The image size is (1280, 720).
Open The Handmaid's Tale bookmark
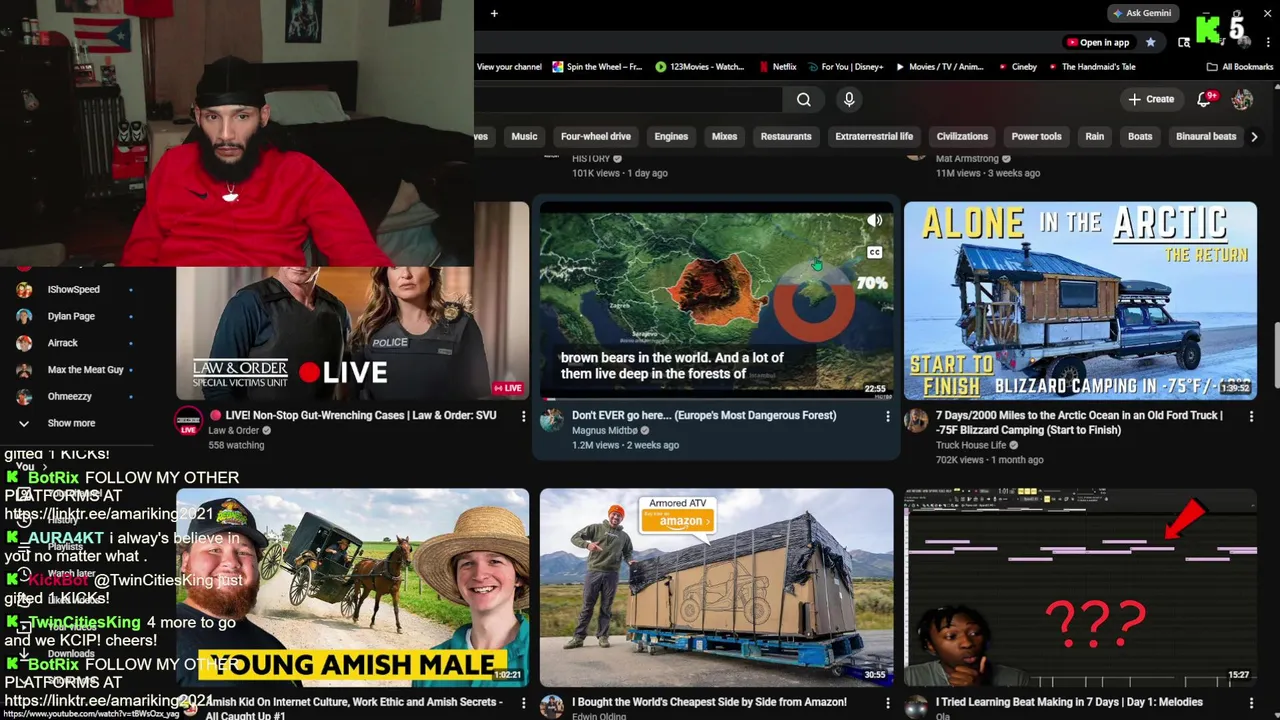[x=1091, y=67]
